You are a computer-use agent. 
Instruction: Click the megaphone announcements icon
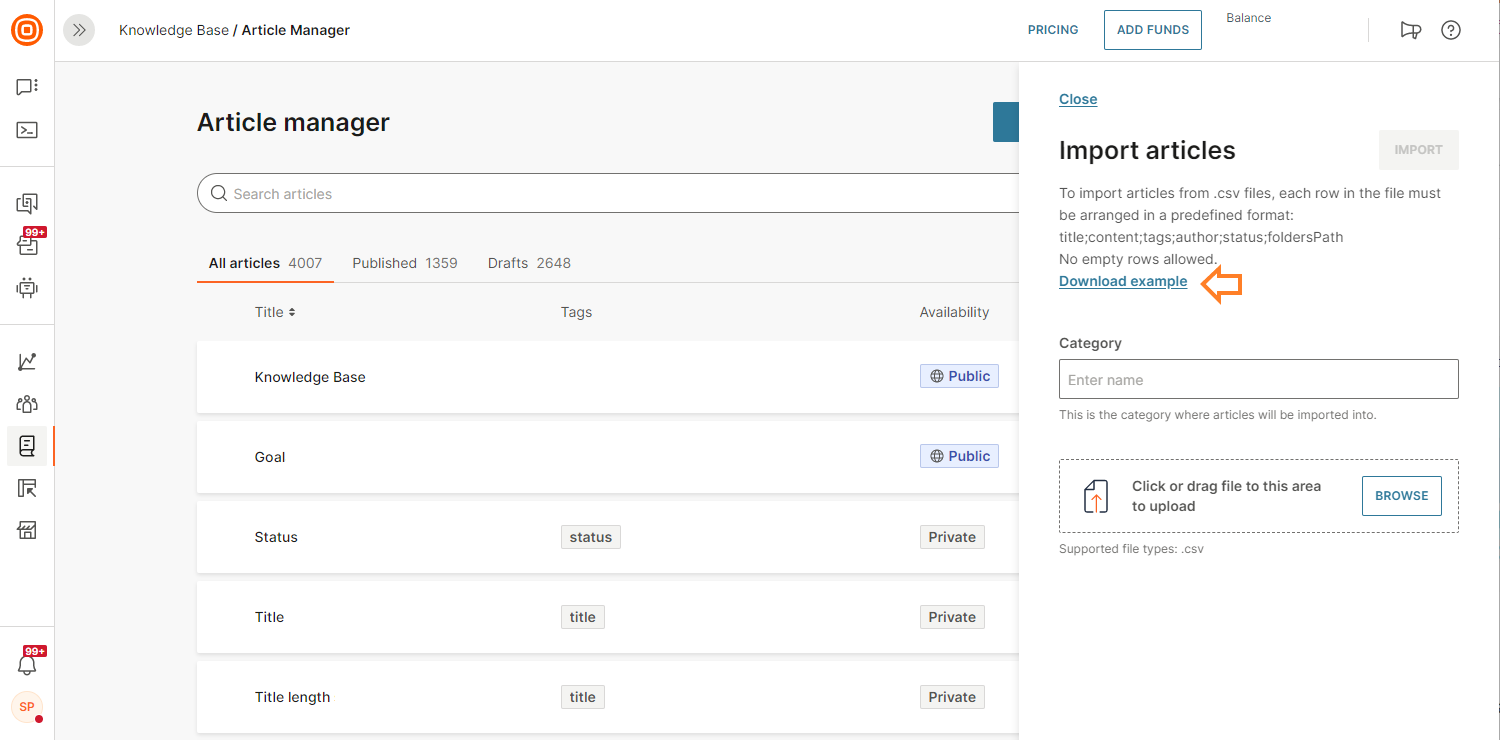click(1410, 30)
